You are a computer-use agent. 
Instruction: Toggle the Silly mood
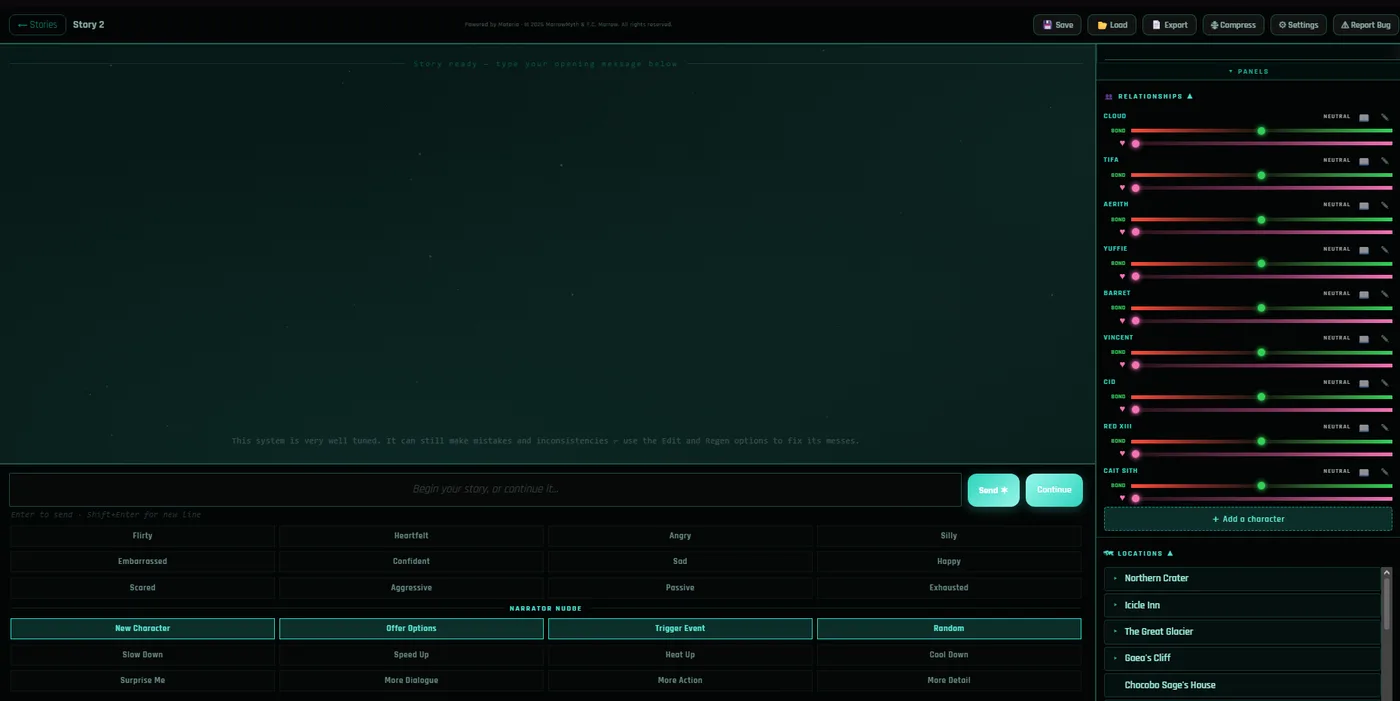pos(949,536)
